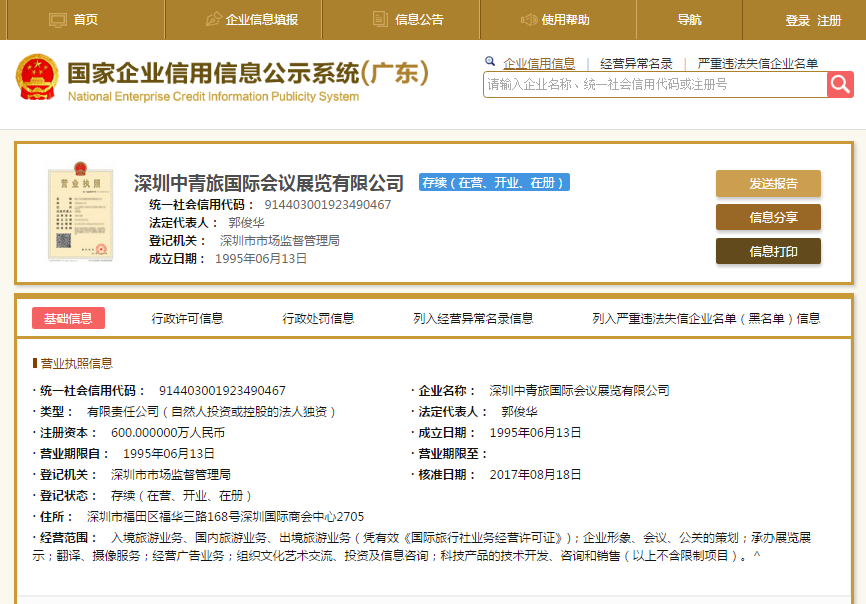
Task: Select 企业信用信息 search category
Action: tap(539, 64)
